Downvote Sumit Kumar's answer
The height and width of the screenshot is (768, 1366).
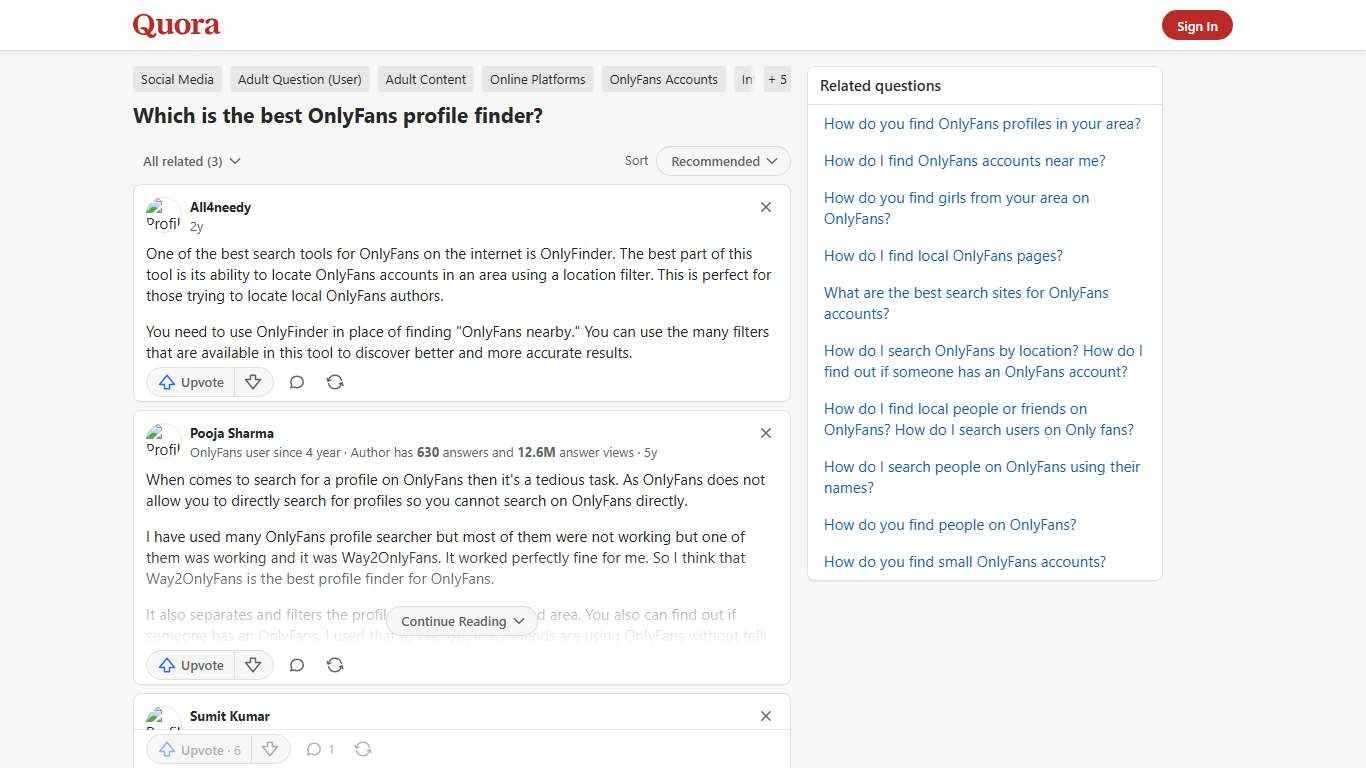point(269,749)
